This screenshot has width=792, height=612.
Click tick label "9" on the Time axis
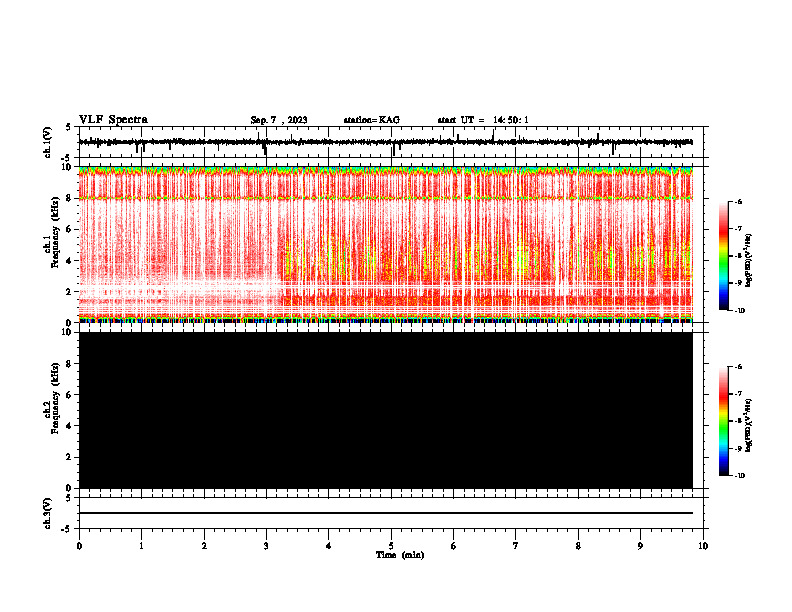point(640,546)
